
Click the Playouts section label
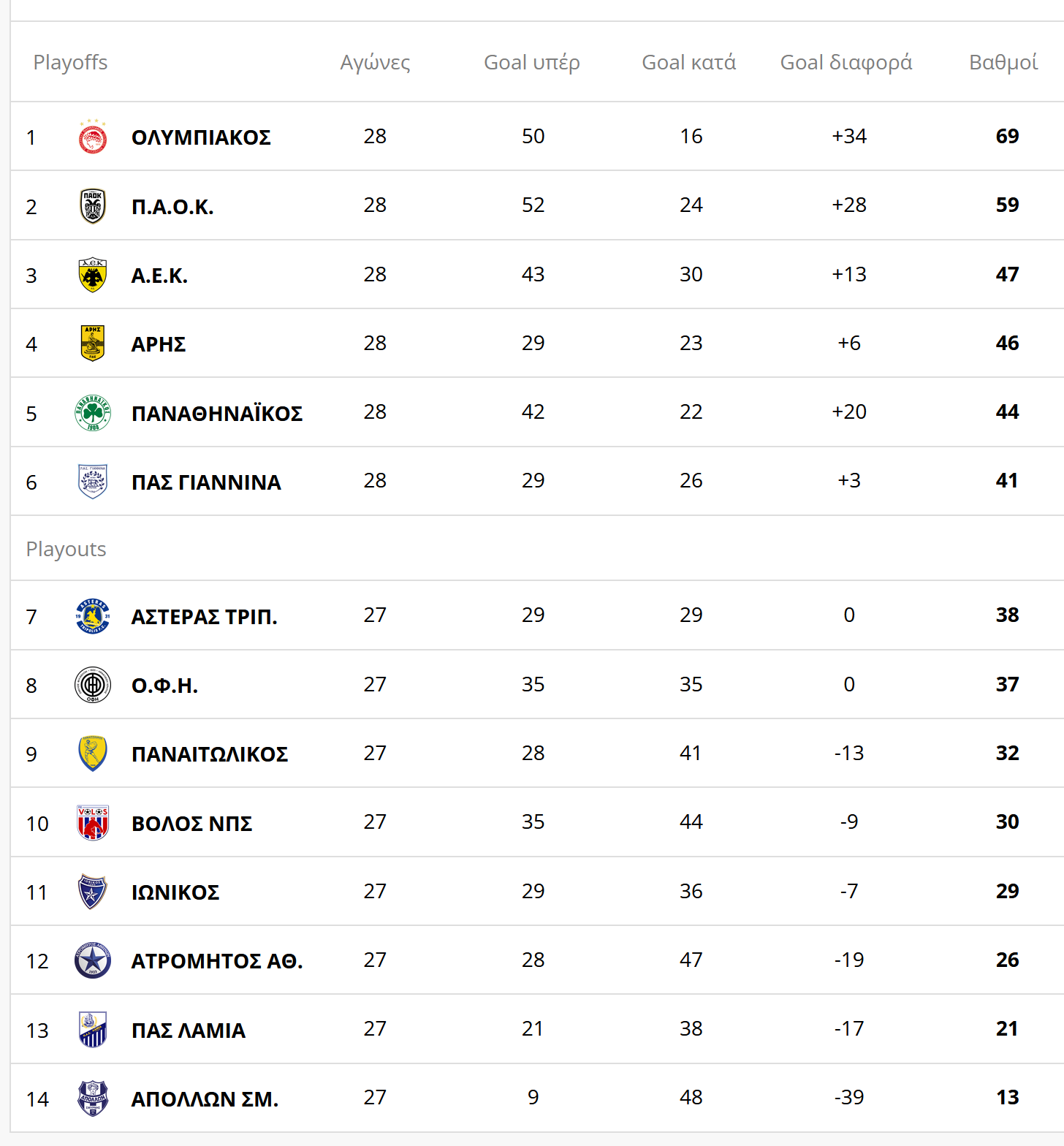(x=66, y=550)
